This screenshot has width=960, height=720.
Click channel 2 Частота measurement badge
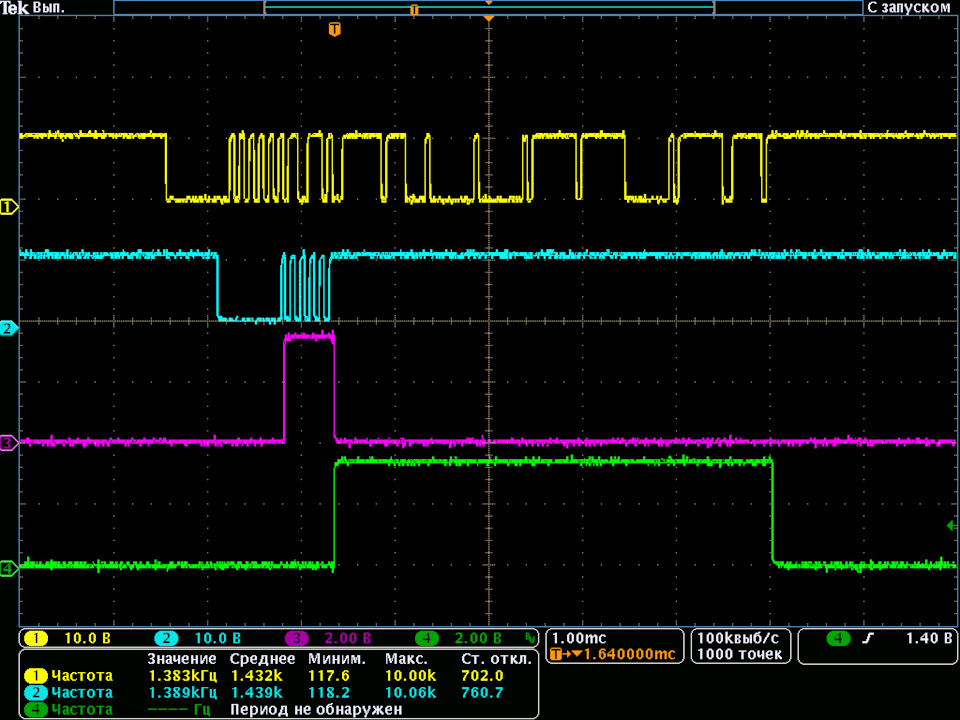(36, 693)
